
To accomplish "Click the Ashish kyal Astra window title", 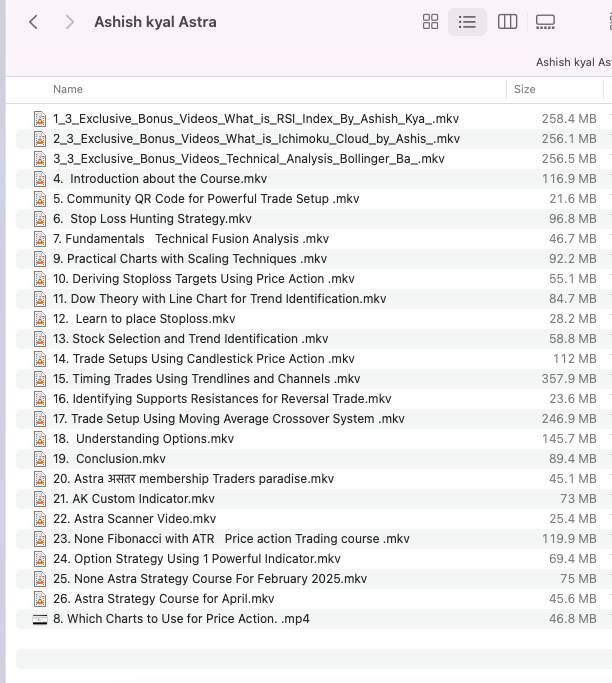I will (x=155, y=22).
